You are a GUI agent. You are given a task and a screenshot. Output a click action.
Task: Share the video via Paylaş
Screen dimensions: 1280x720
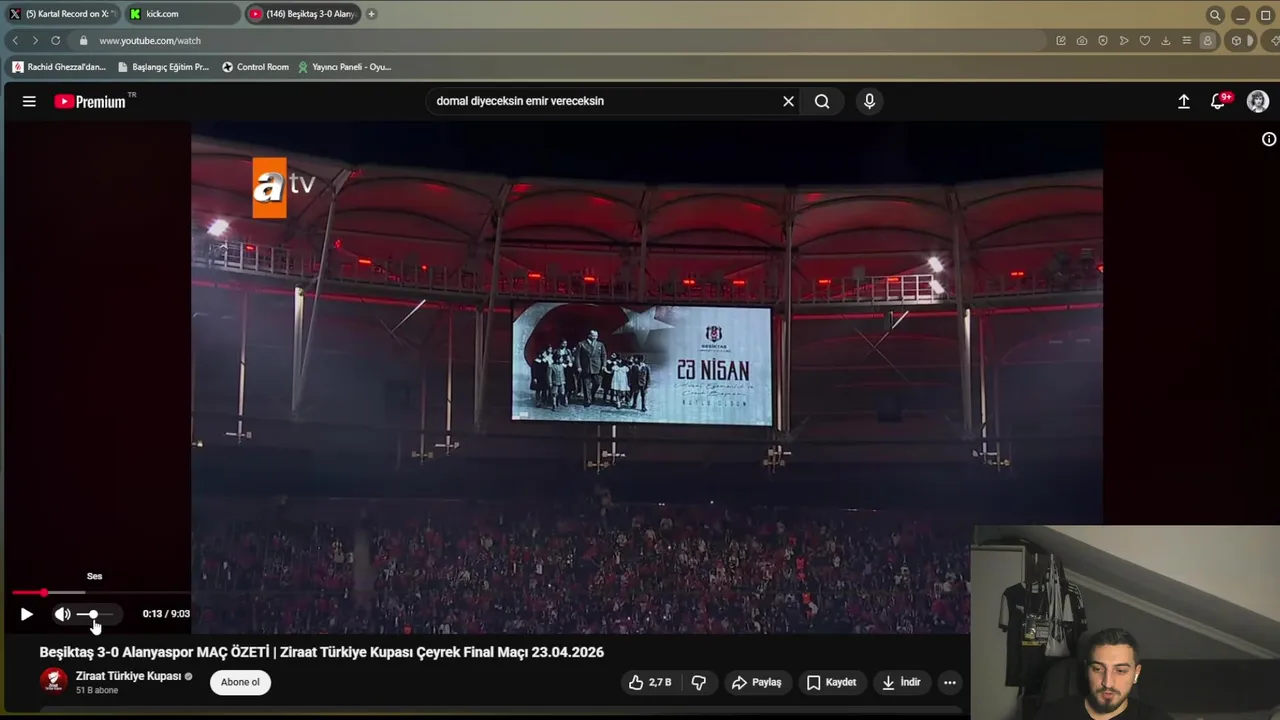[x=756, y=682]
